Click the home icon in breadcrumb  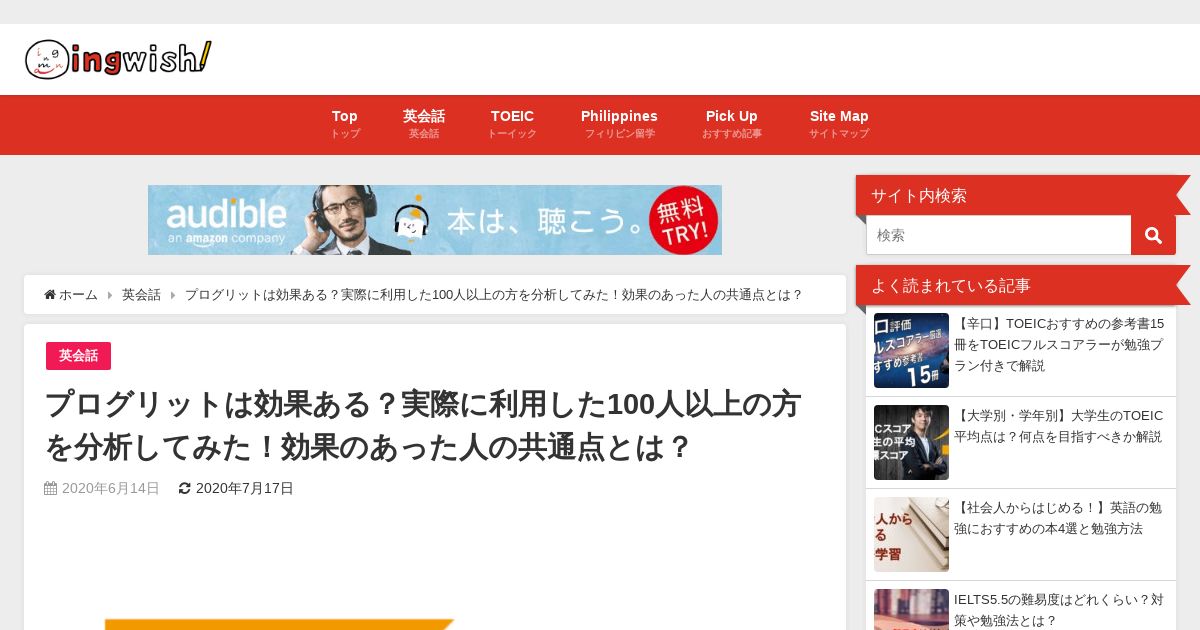(x=50, y=295)
